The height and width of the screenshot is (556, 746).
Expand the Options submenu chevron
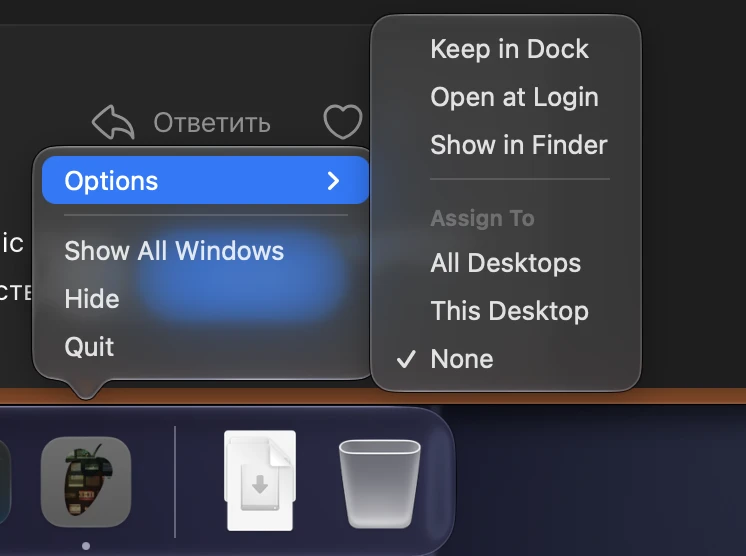tap(334, 181)
